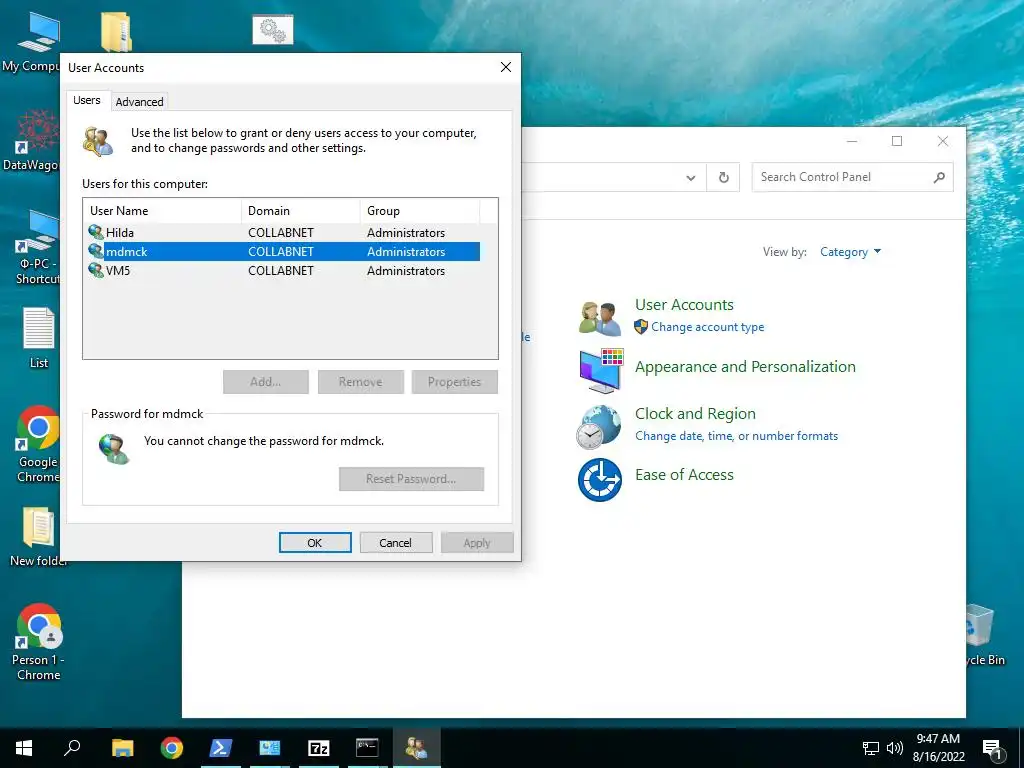Image resolution: width=1024 pixels, height=768 pixels.
Task: Expand the address bar history dropdown arrow
Action: [x=691, y=178]
